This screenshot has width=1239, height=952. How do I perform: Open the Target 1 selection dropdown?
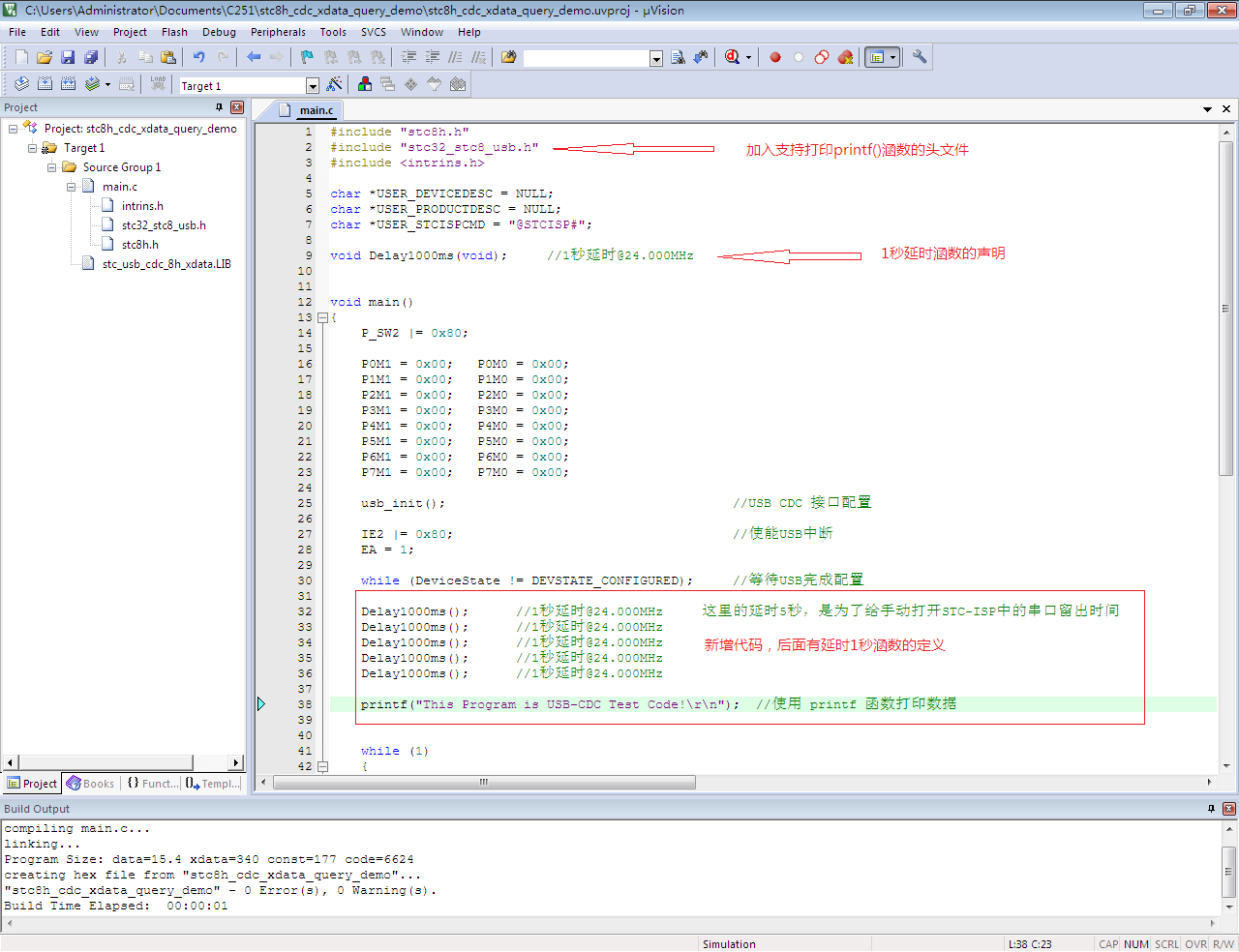[312, 86]
